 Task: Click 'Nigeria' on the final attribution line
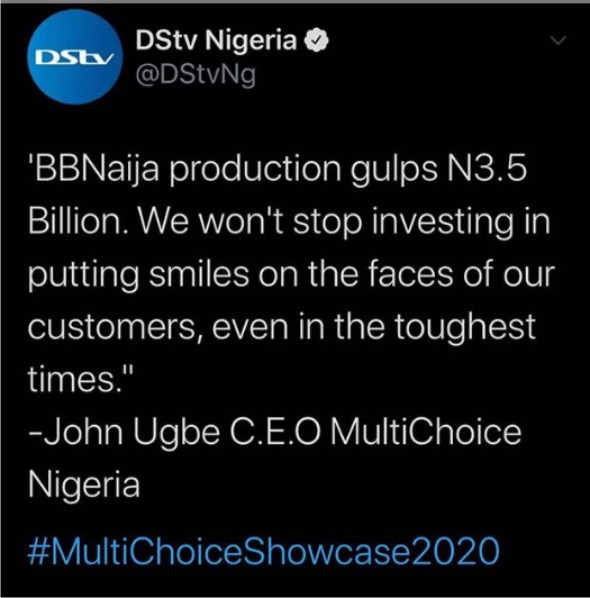84,485
